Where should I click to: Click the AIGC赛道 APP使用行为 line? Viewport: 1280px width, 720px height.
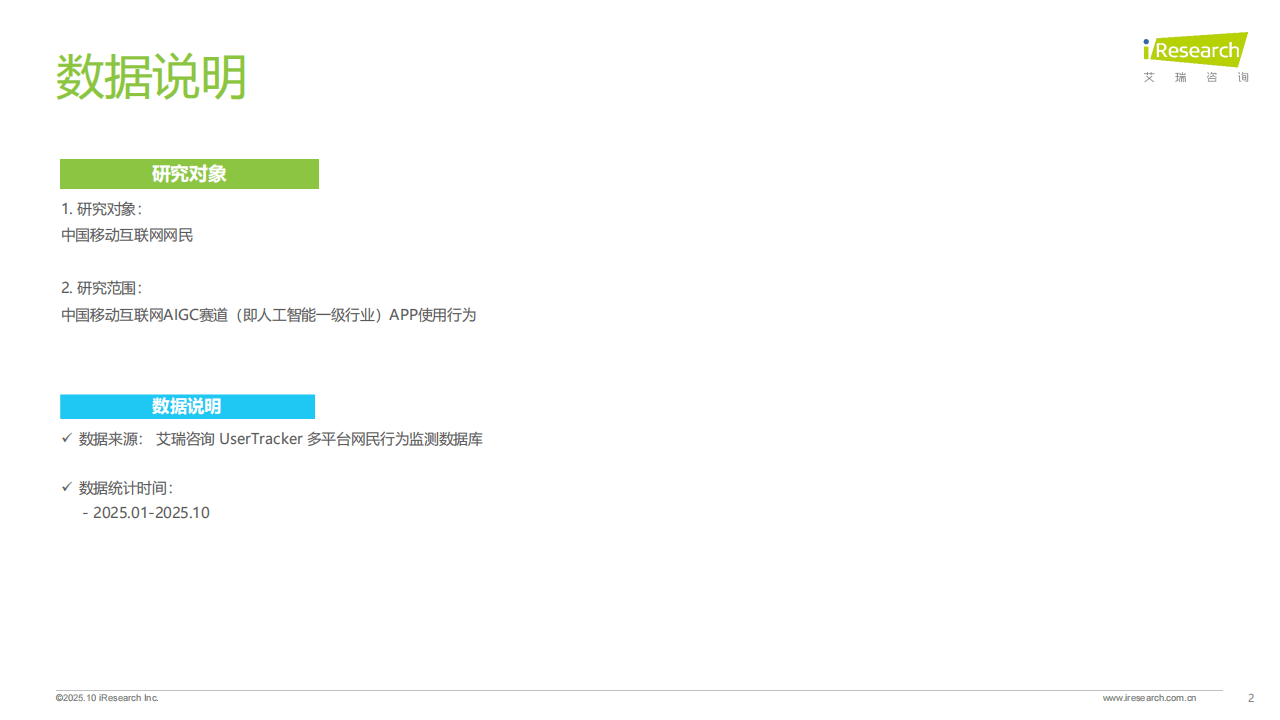pyautogui.click(x=269, y=315)
